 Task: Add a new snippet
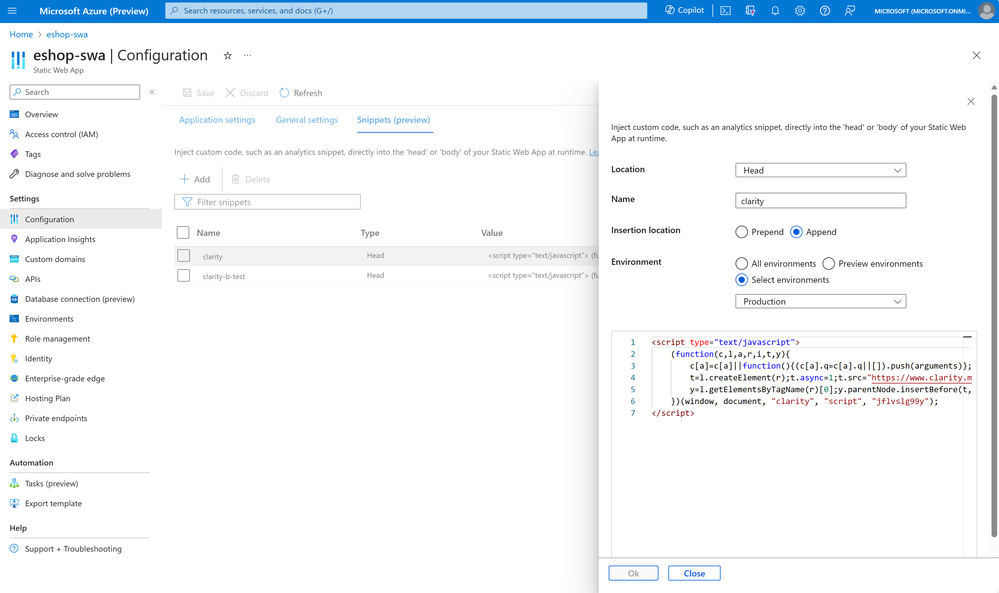(x=195, y=180)
